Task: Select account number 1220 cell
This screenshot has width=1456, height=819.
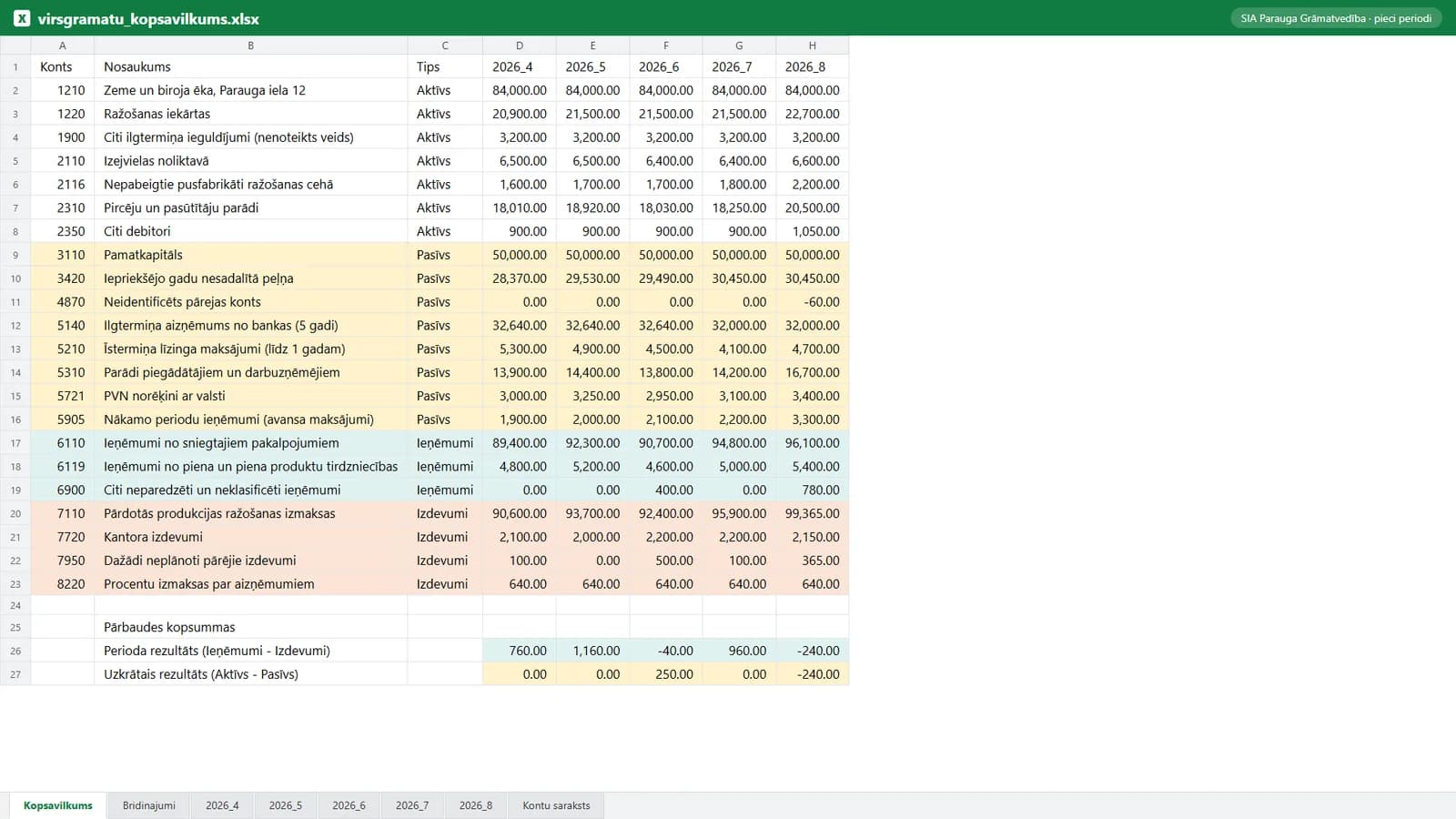Action: point(63,114)
